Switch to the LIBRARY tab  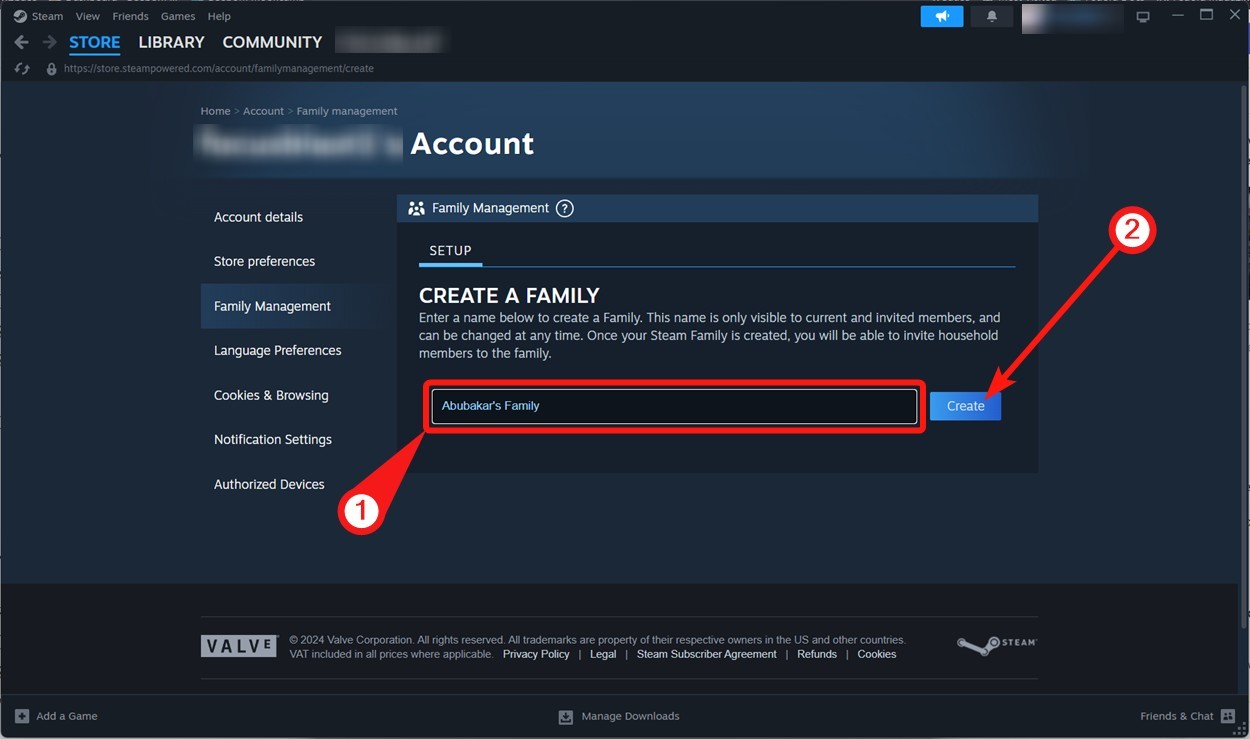pyautogui.click(x=170, y=42)
